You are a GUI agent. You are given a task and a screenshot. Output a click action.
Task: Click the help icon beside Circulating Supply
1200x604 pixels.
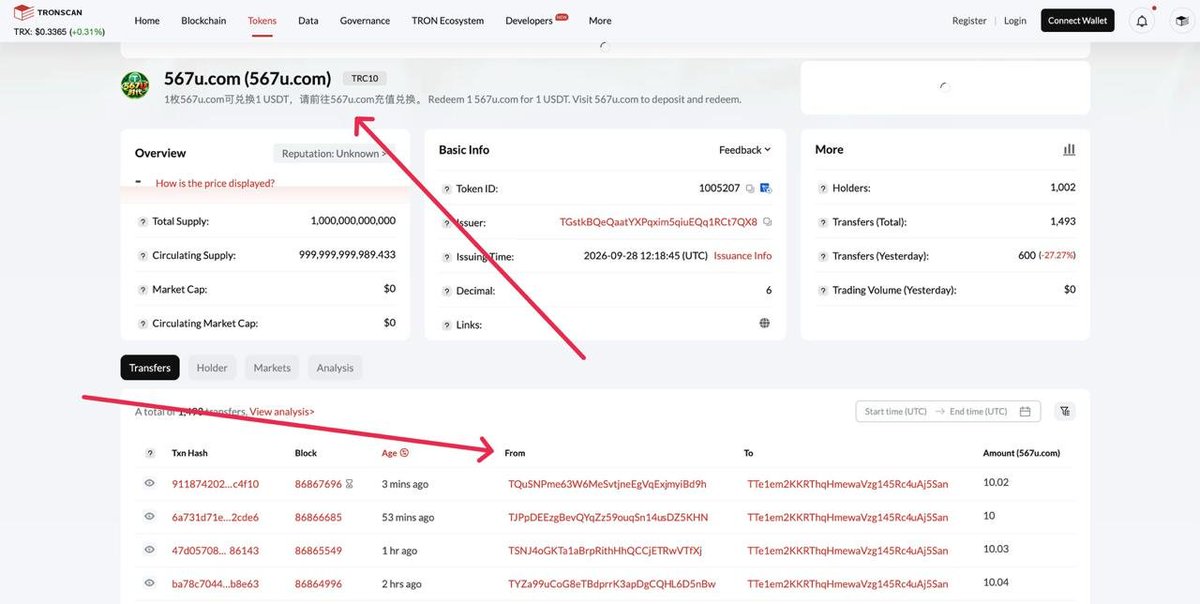click(x=143, y=256)
